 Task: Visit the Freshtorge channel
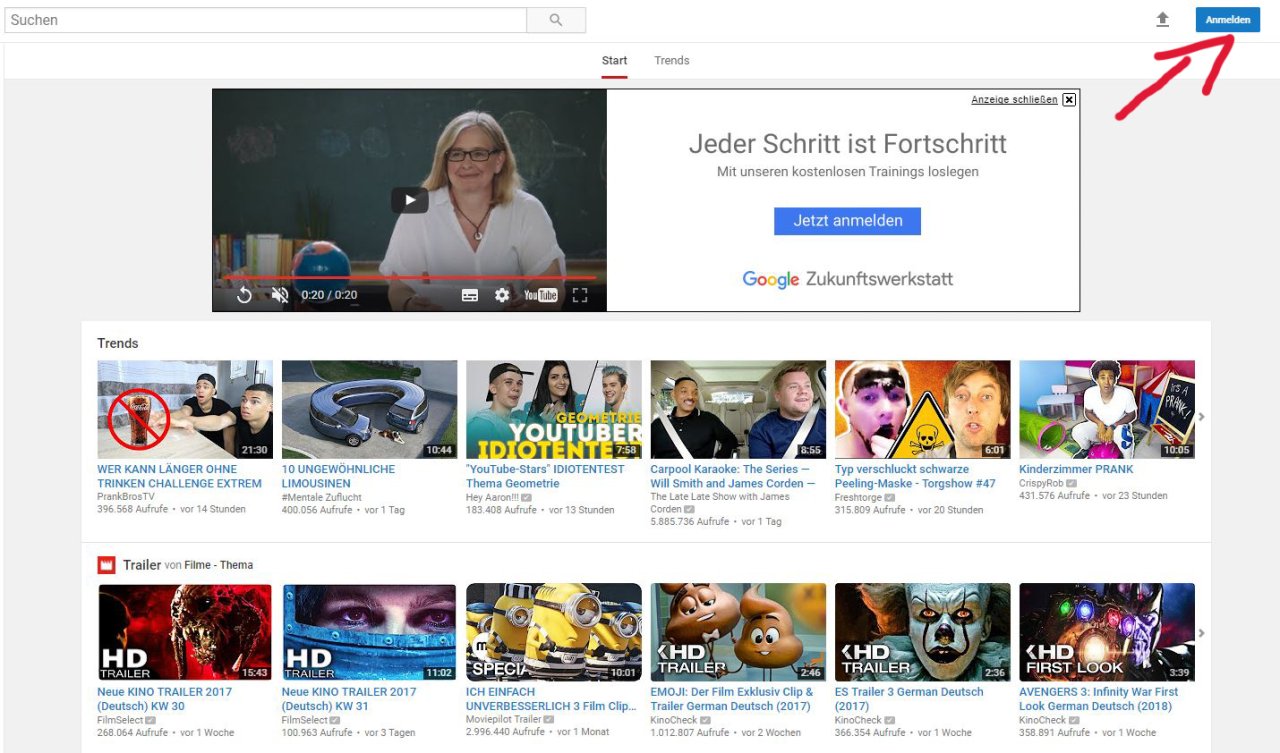(x=859, y=496)
